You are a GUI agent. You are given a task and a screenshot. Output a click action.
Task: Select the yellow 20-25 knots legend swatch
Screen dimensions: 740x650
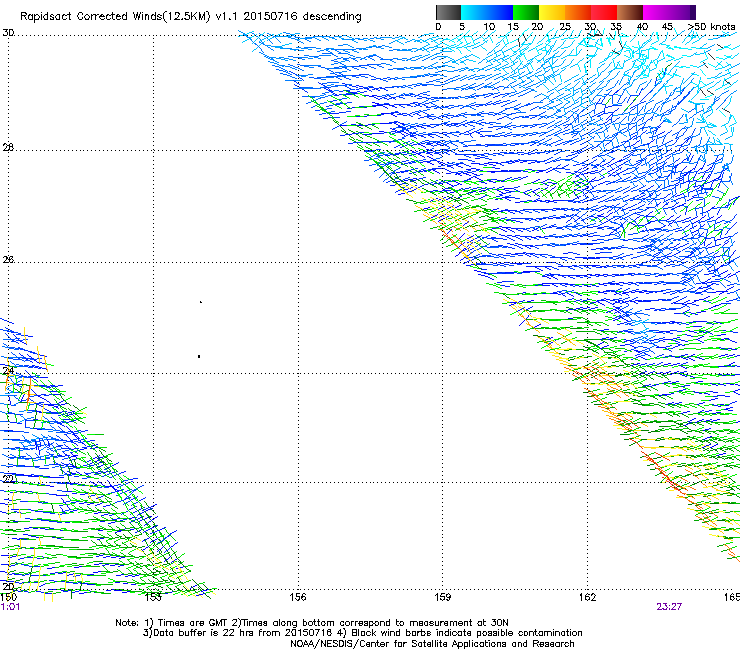(552, 12)
